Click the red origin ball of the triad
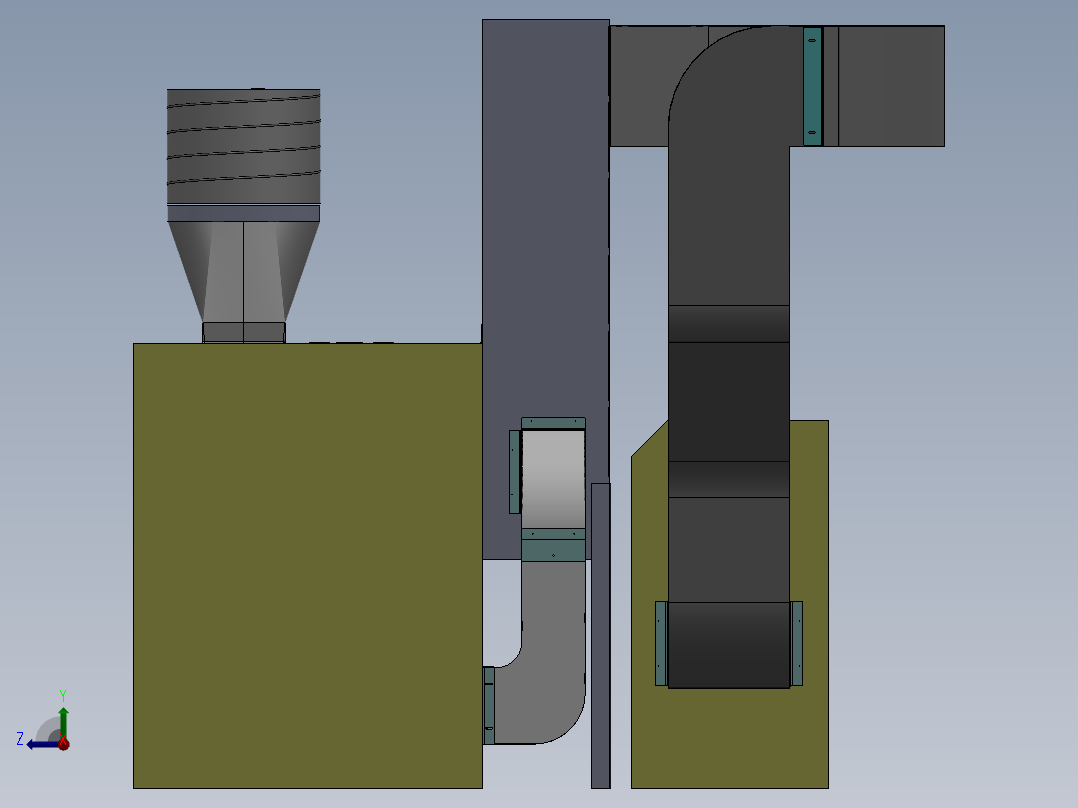The image size is (1078, 808). pyautogui.click(x=63, y=743)
